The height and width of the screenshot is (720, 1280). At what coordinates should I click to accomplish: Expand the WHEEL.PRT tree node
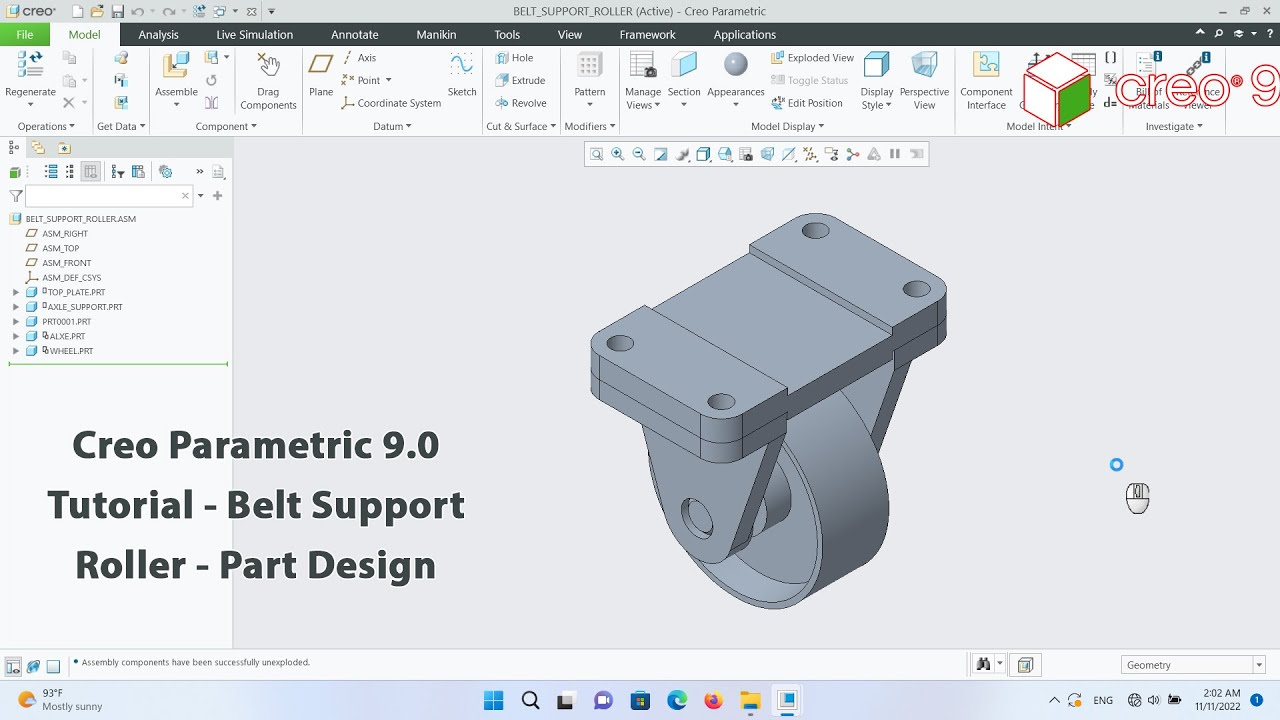(16, 351)
